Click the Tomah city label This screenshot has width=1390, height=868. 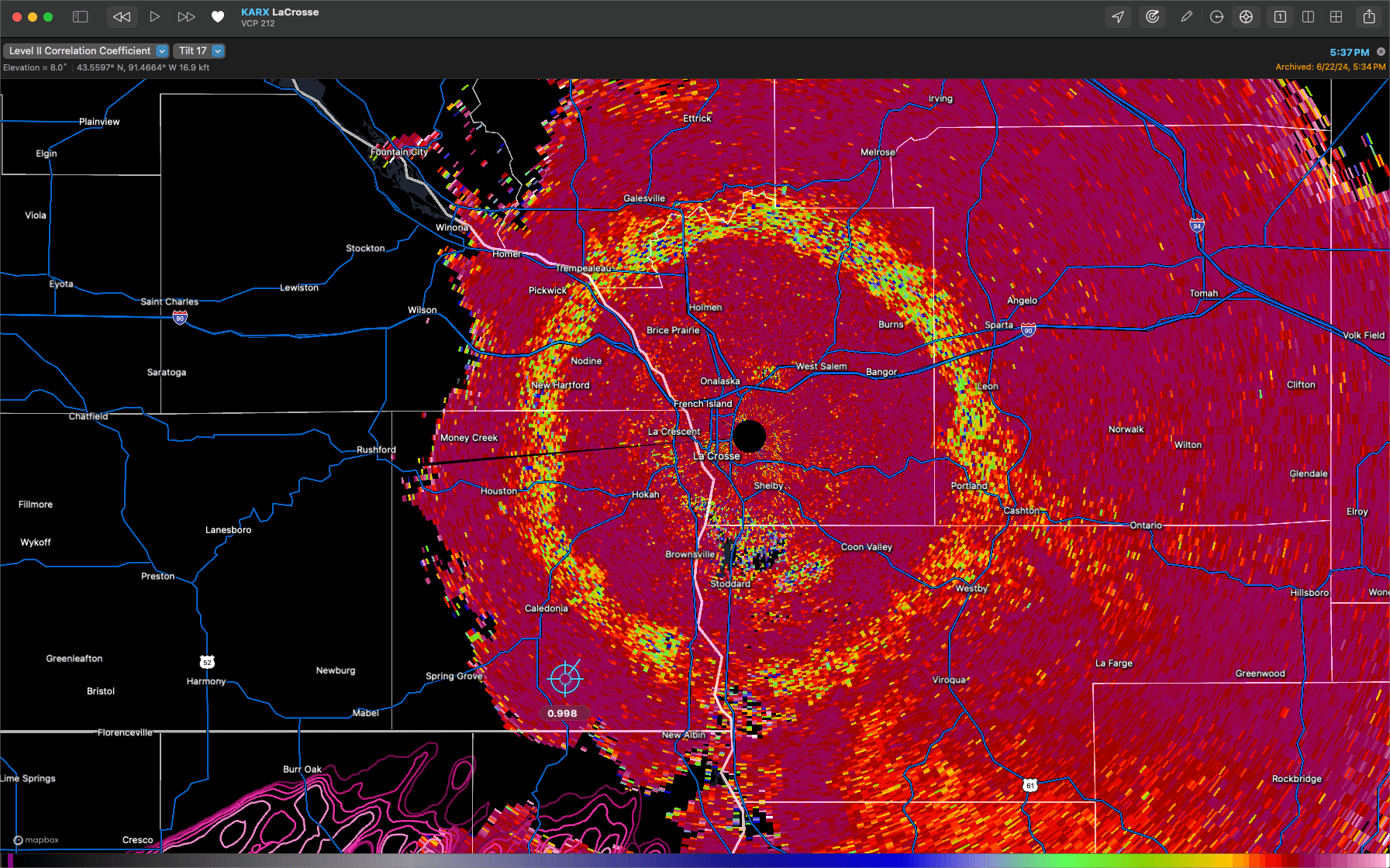tap(1204, 293)
